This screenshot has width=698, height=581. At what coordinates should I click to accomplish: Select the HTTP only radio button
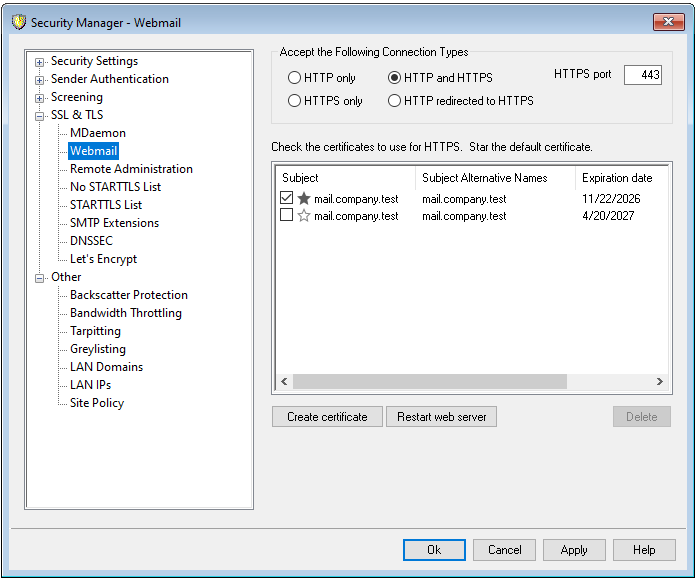294,78
